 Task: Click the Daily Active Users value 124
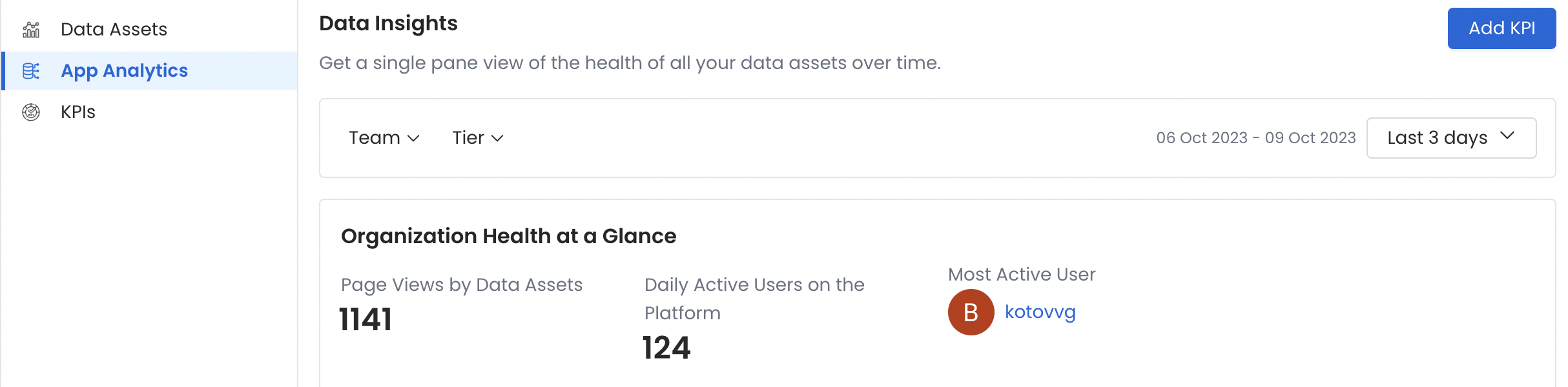click(x=667, y=348)
